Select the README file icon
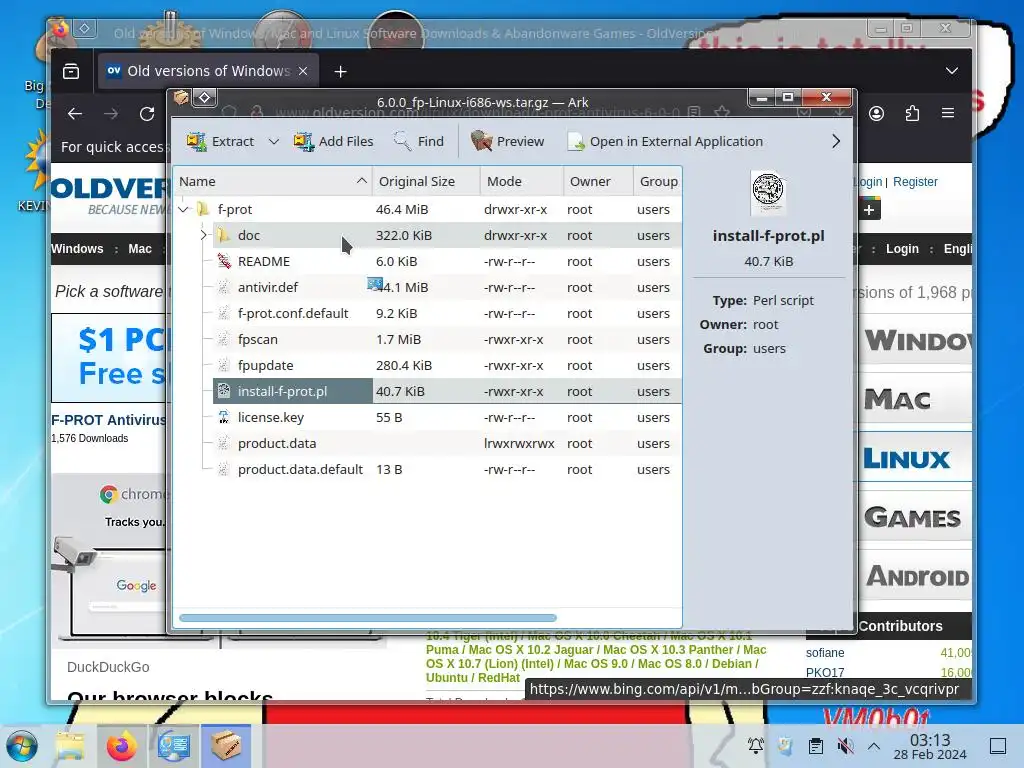The height and width of the screenshot is (768, 1024). point(224,261)
